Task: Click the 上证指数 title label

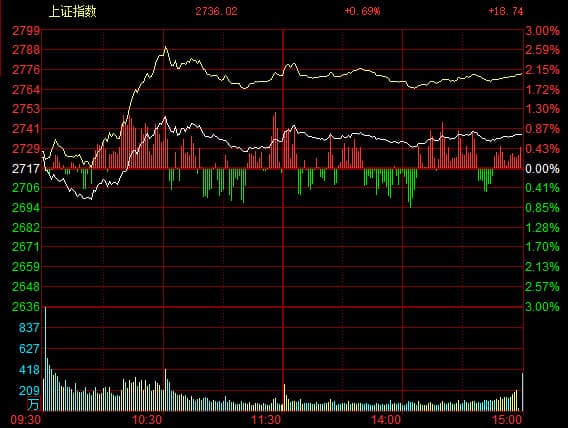Action: coord(72,11)
